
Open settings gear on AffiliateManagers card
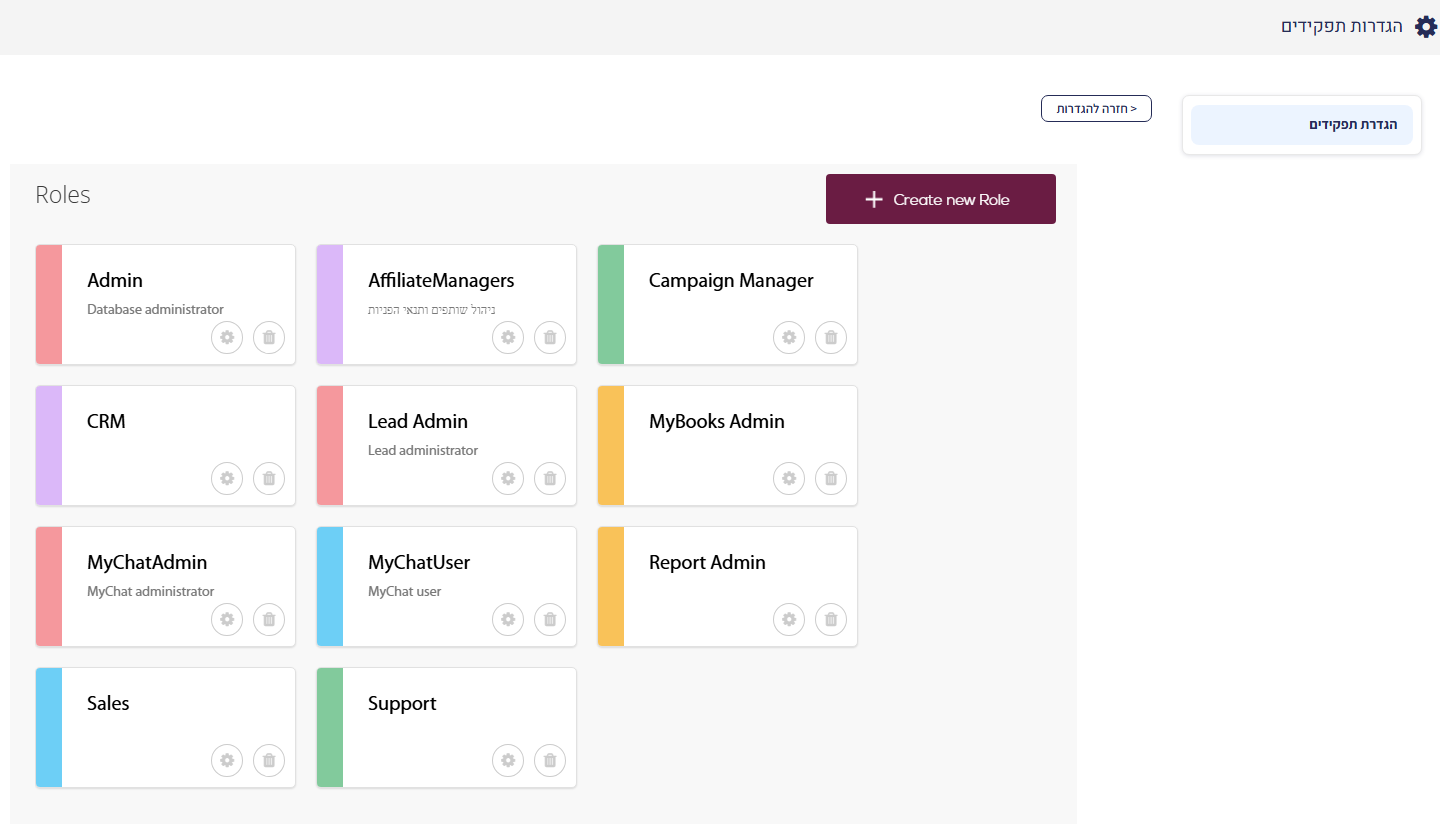point(508,338)
